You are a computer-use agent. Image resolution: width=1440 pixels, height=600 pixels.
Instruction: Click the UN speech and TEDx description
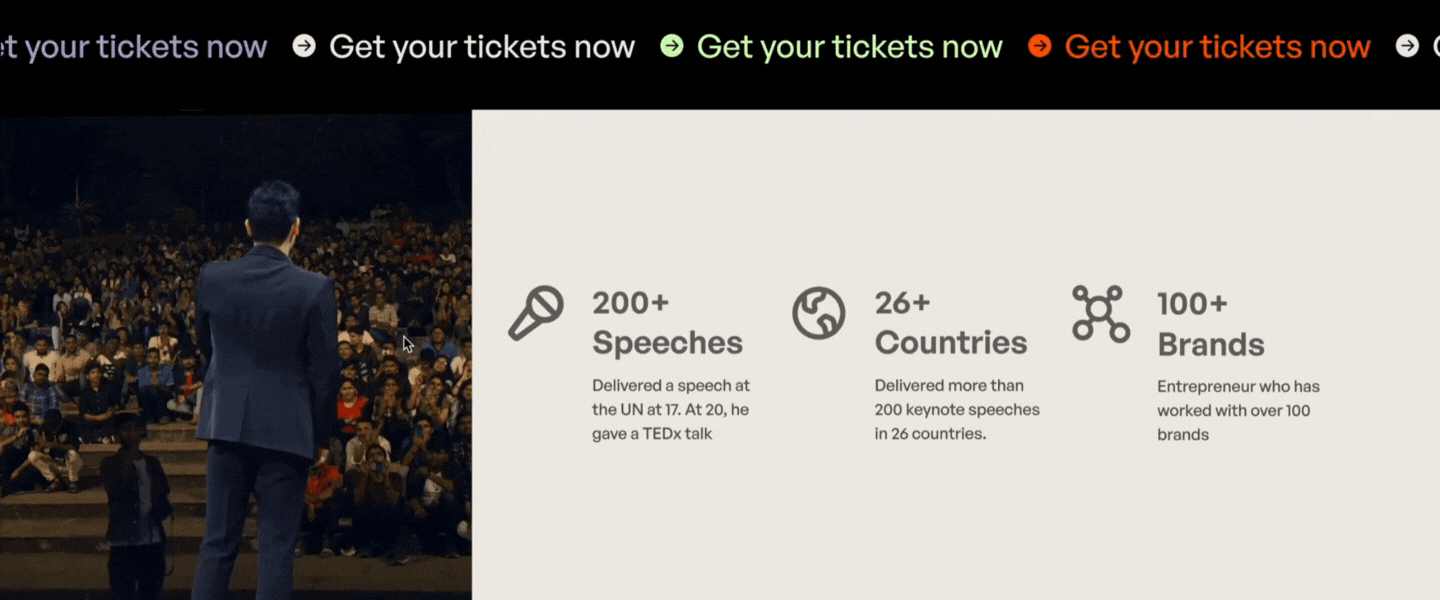pos(670,409)
